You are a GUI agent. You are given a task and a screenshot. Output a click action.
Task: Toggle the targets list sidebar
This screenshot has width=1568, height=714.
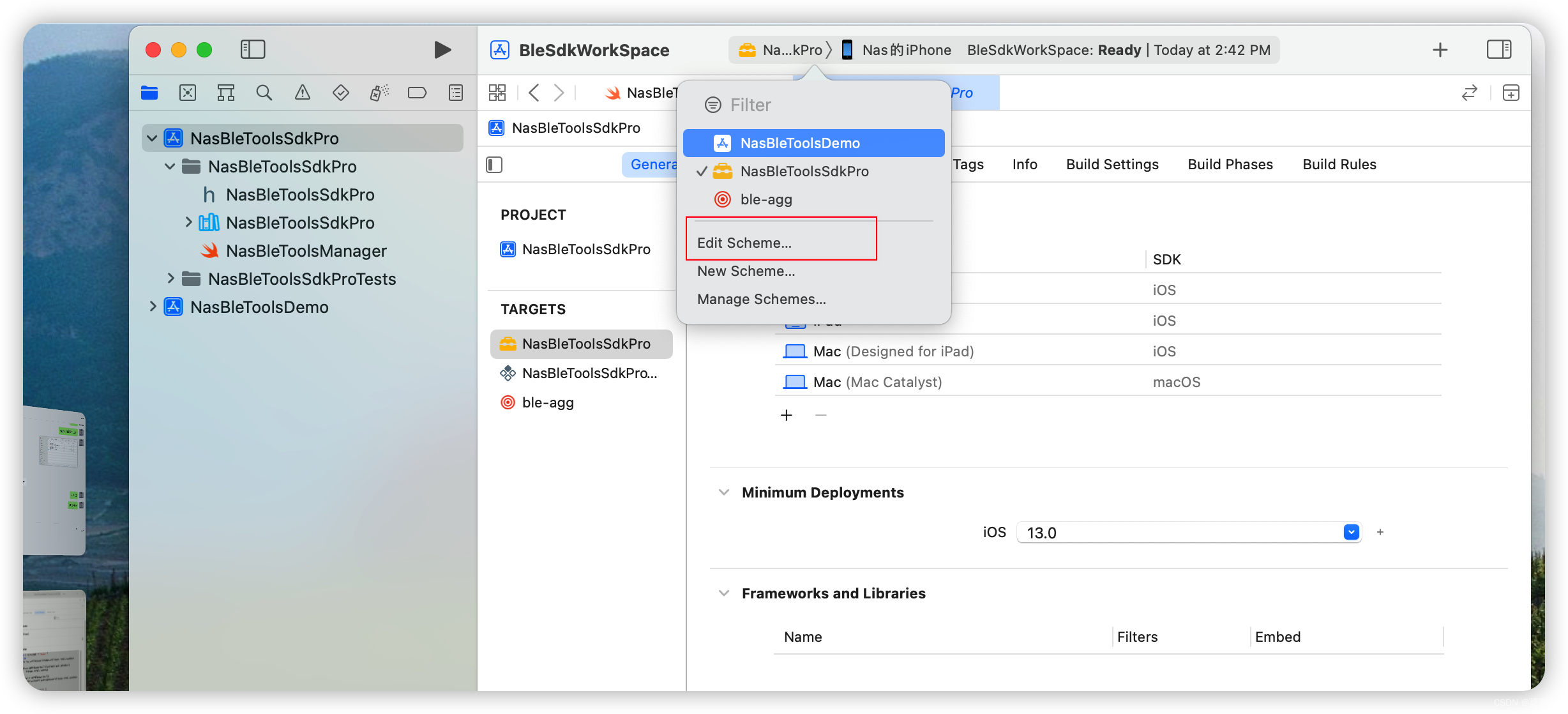494,165
